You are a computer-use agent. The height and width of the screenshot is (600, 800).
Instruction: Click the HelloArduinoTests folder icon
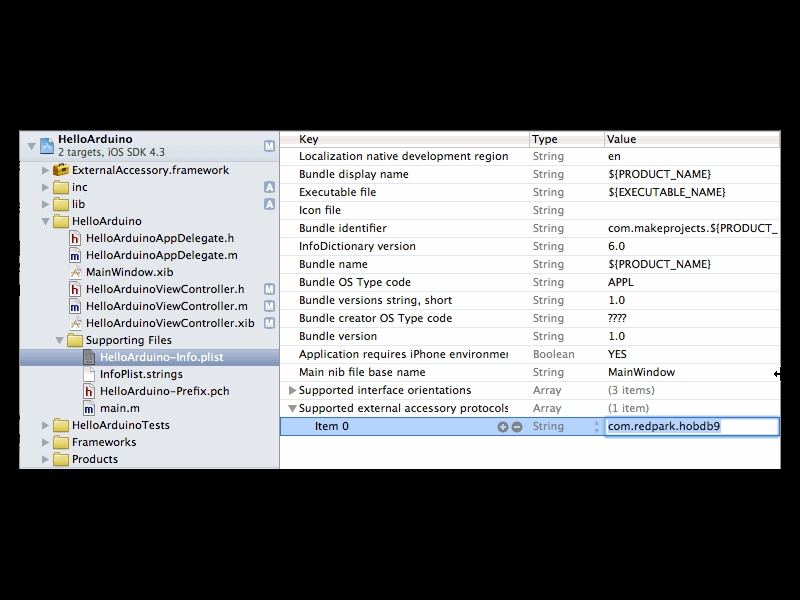click(x=61, y=425)
